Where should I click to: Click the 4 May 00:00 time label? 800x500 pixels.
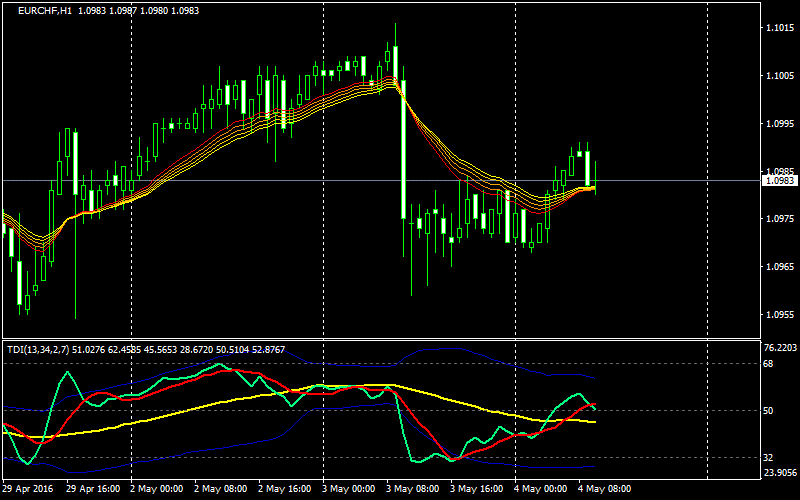tap(541, 489)
